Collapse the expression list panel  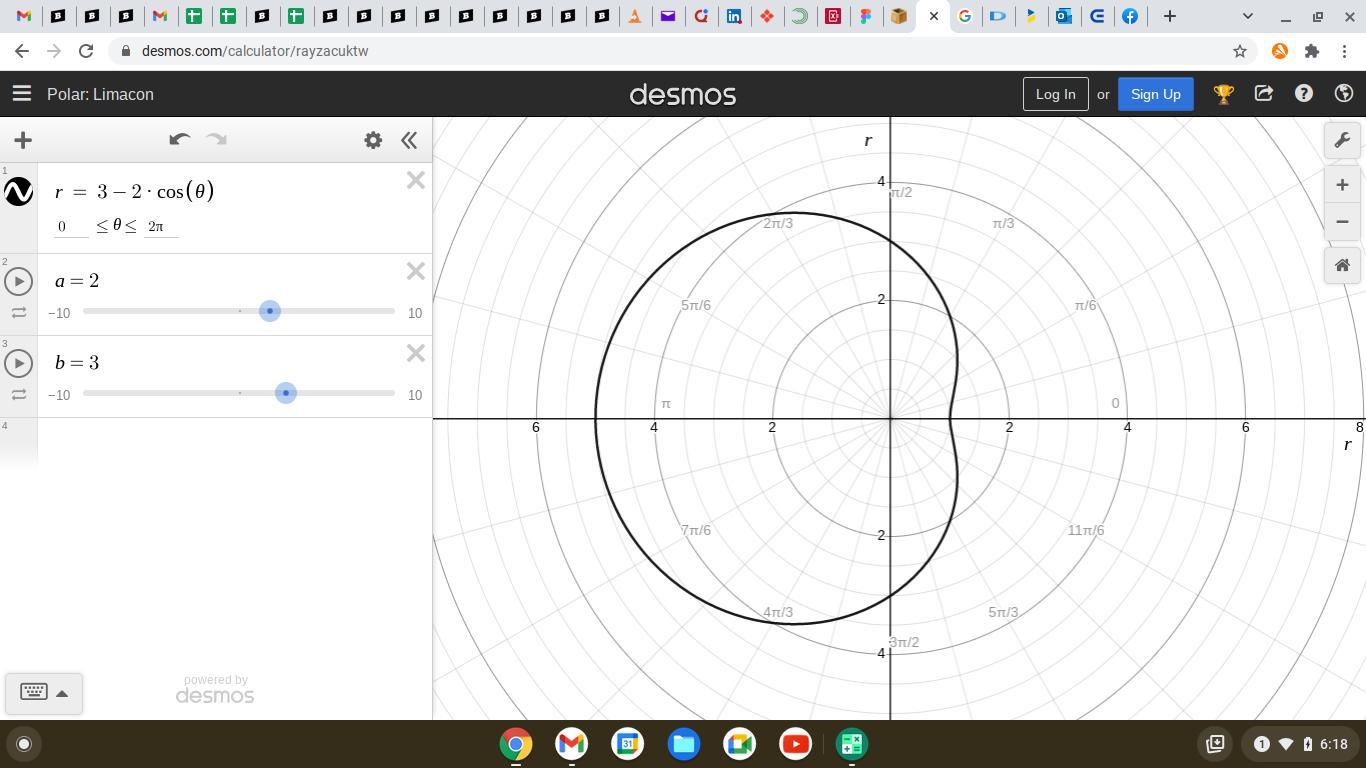(x=409, y=140)
